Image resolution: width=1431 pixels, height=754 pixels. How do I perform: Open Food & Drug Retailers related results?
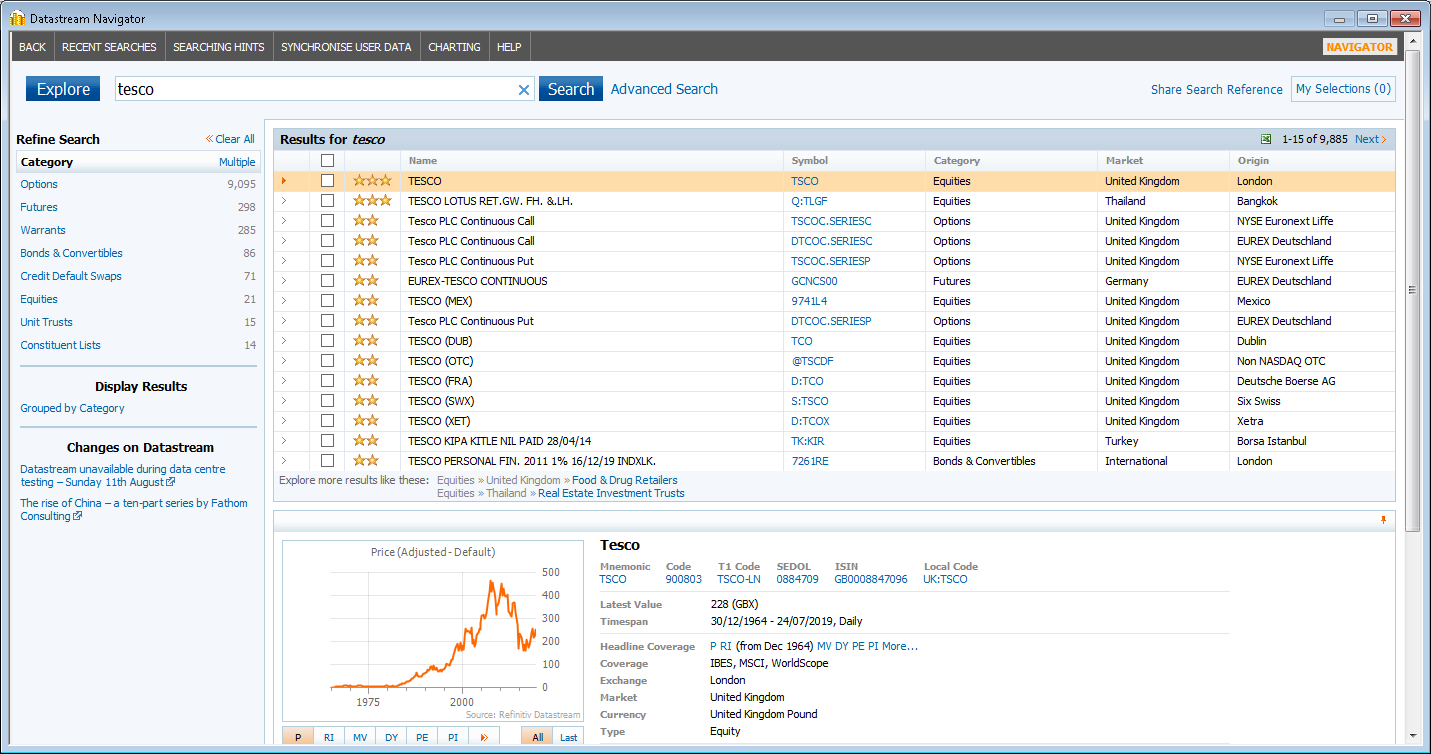coord(625,480)
